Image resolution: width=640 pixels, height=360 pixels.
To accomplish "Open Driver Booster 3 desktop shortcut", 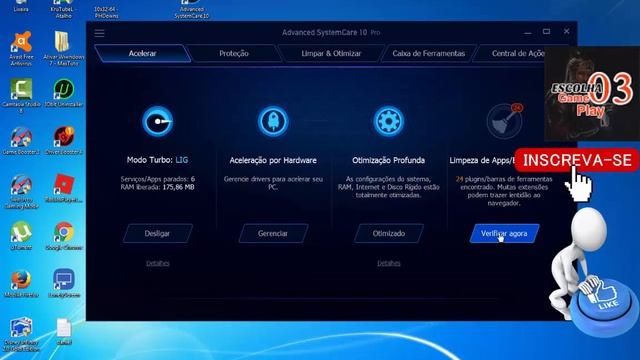I will 64,140.
